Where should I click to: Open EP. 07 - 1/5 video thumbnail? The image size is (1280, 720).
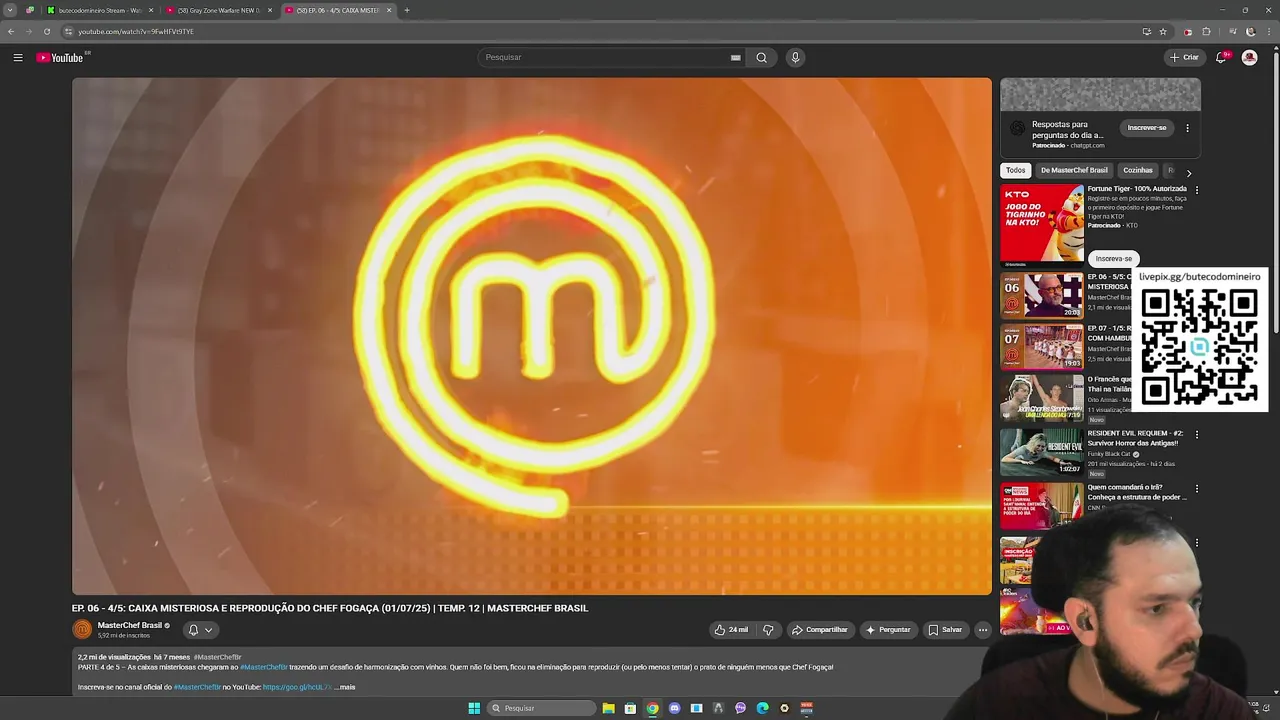[1042, 347]
